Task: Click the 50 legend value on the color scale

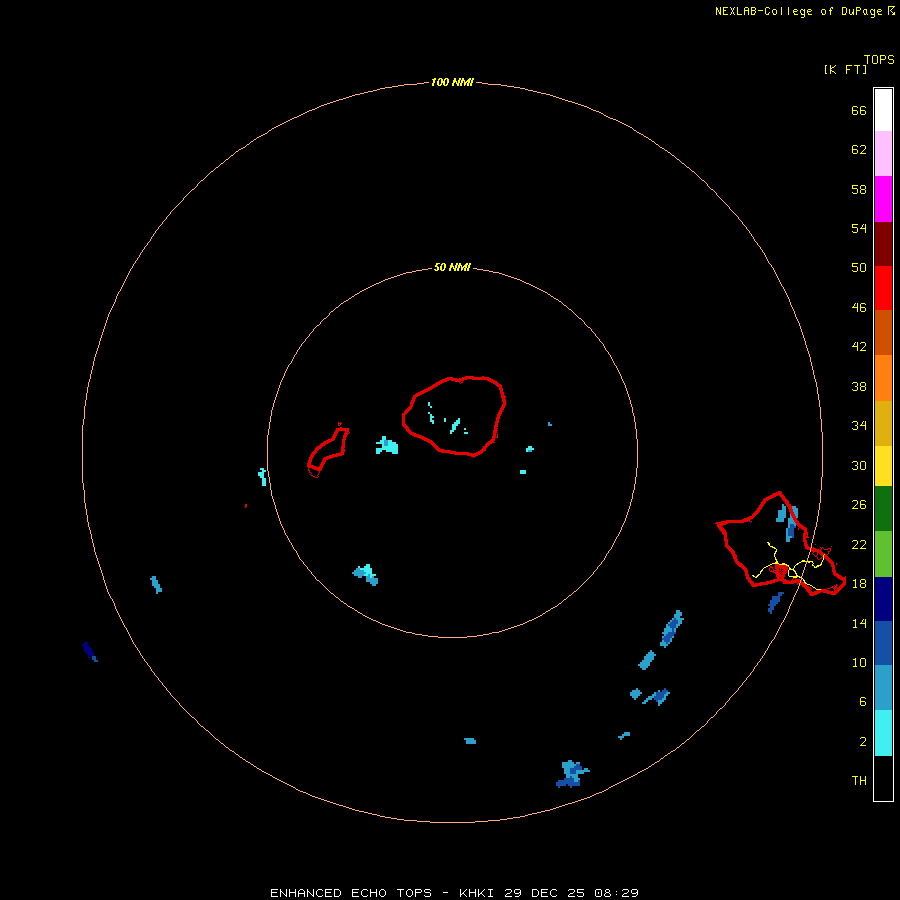Action: coord(859,267)
